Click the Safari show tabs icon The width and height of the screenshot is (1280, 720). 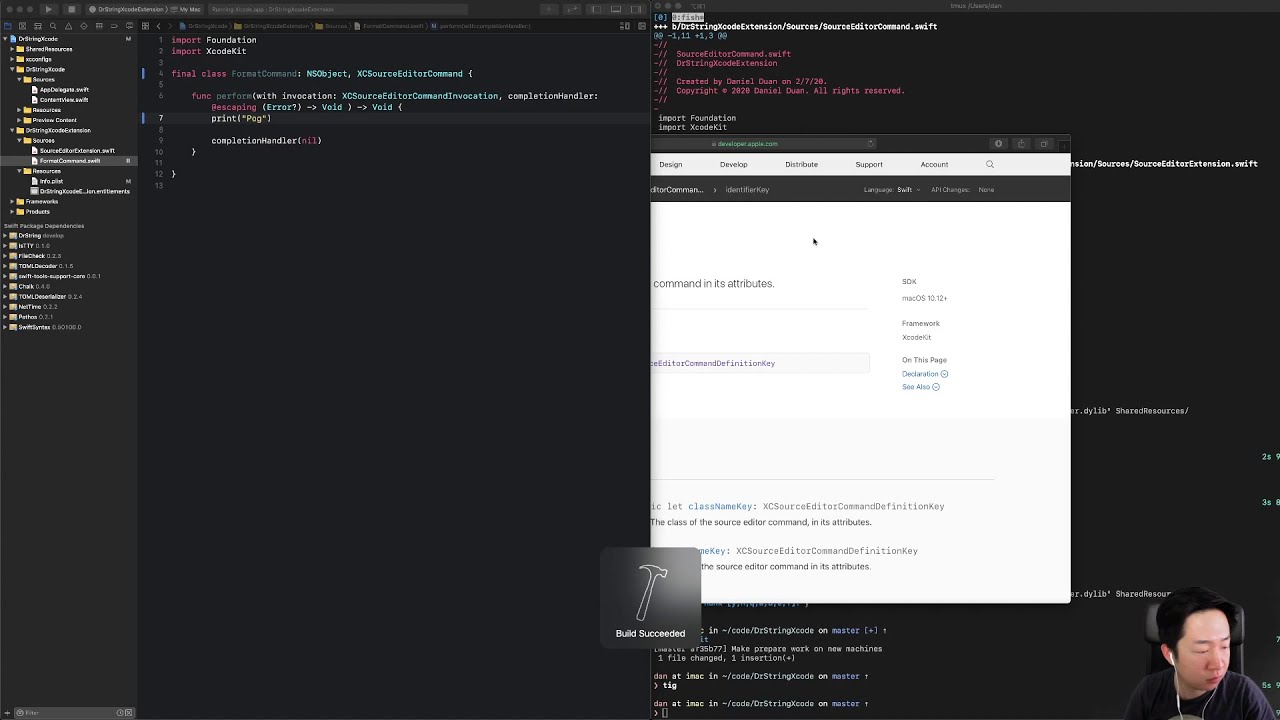1044,144
